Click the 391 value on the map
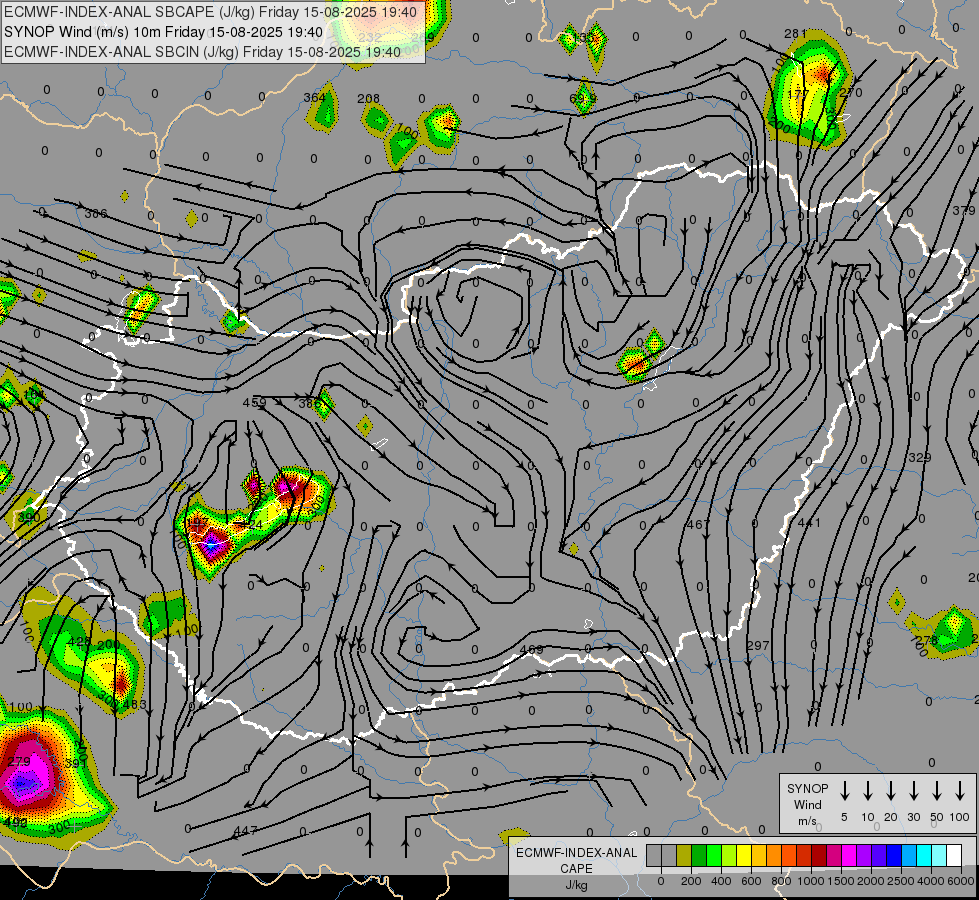The width and height of the screenshot is (979, 900). [76, 763]
